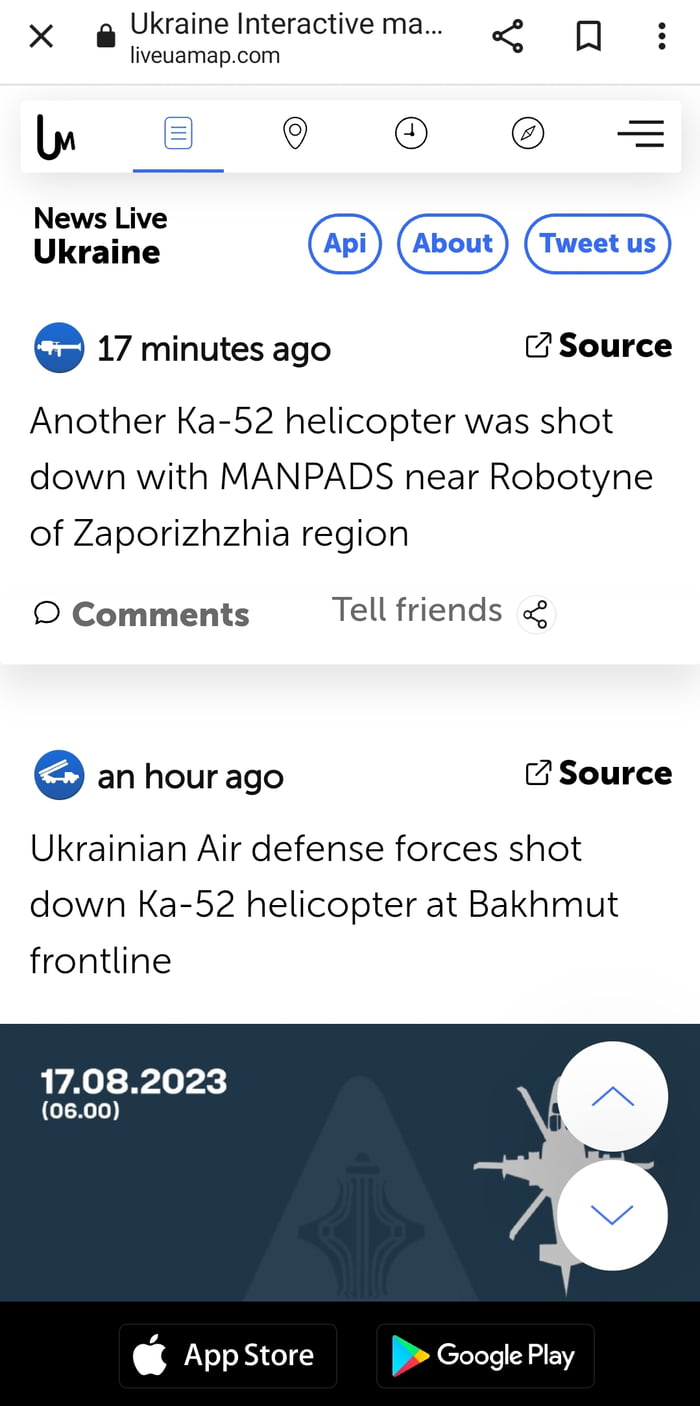Open the time history clock icon
Viewport: 700px width, 1406px height.
point(411,132)
